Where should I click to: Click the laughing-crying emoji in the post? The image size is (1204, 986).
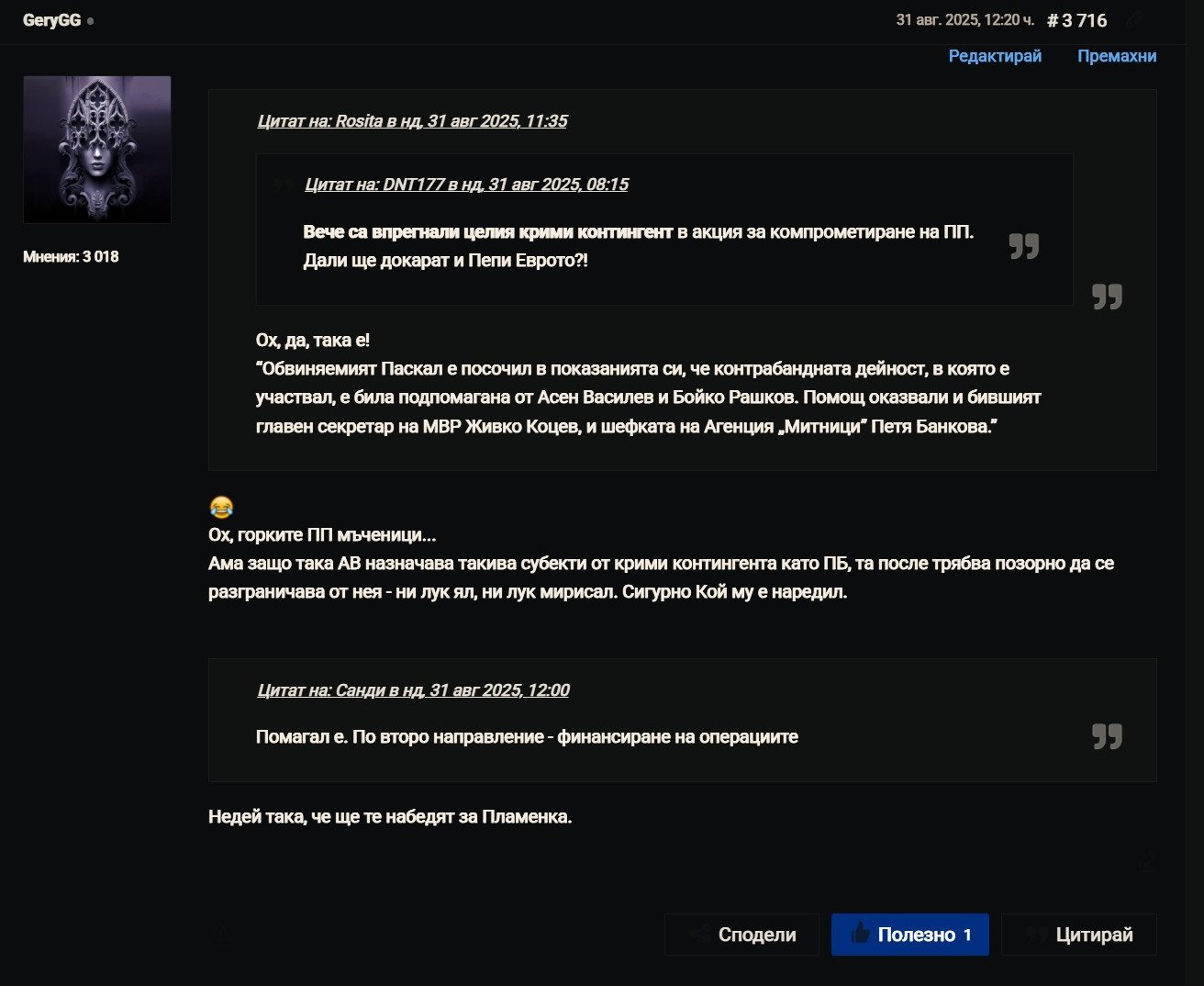(x=221, y=507)
